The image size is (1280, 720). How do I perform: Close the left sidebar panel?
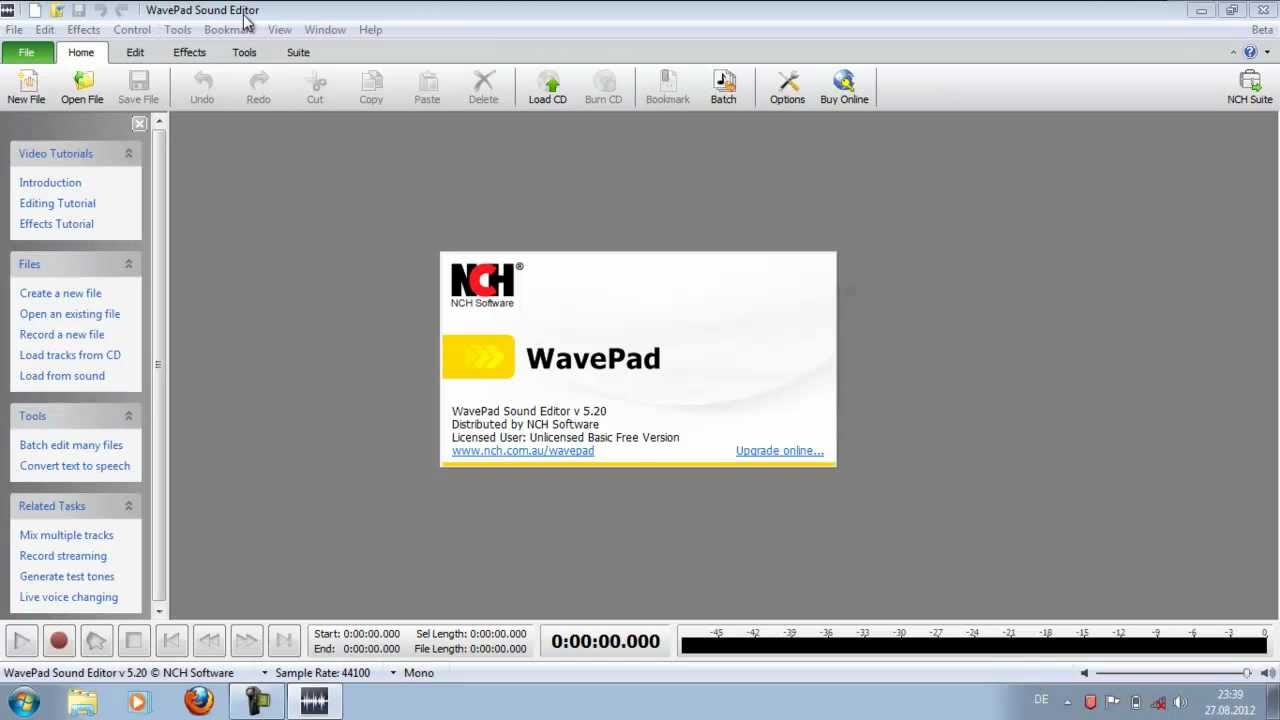(139, 124)
